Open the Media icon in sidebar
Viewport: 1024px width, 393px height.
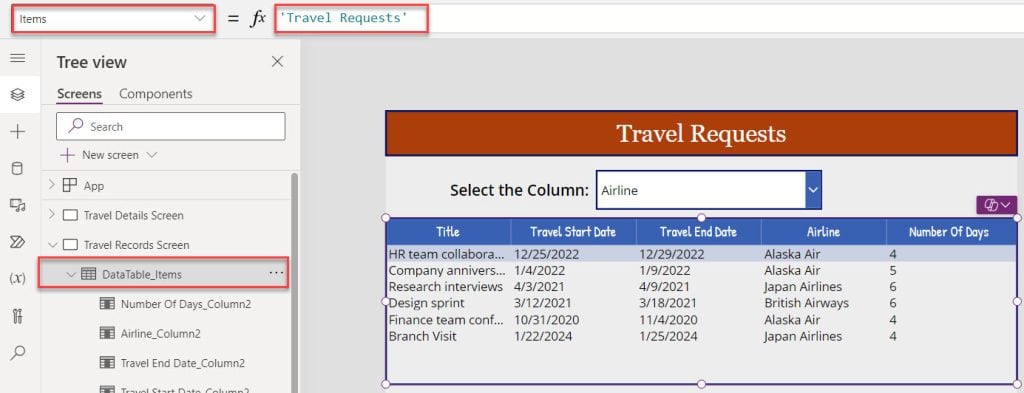coord(18,206)
